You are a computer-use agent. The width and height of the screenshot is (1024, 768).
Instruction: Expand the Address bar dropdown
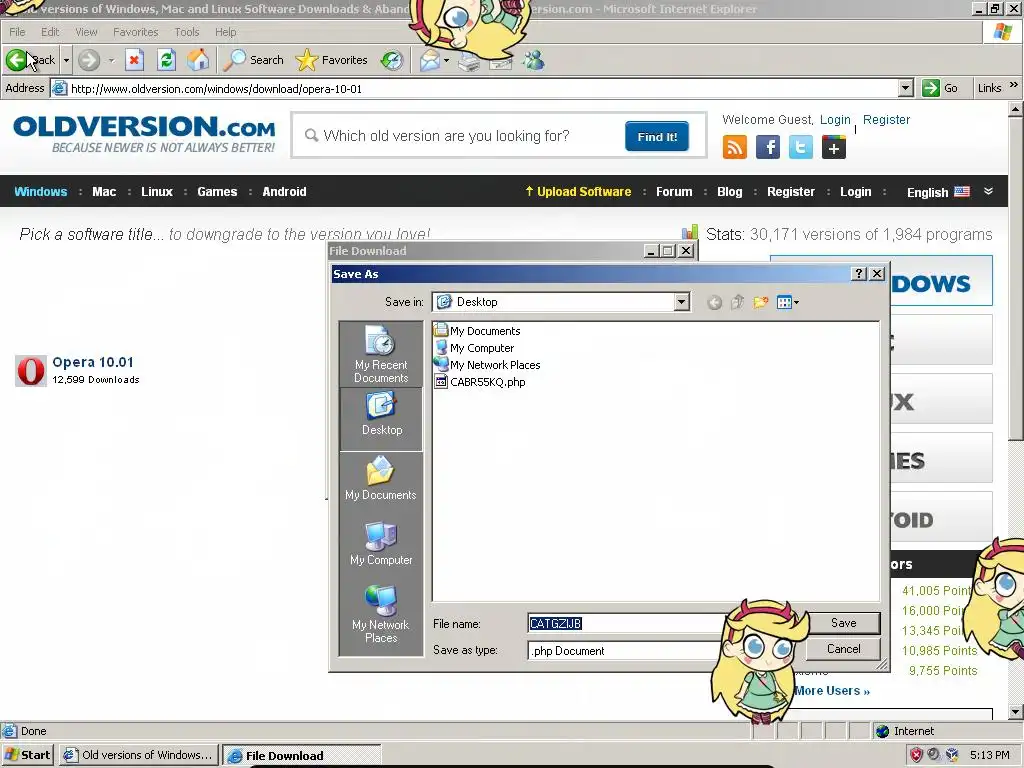[x=905, y=88]
